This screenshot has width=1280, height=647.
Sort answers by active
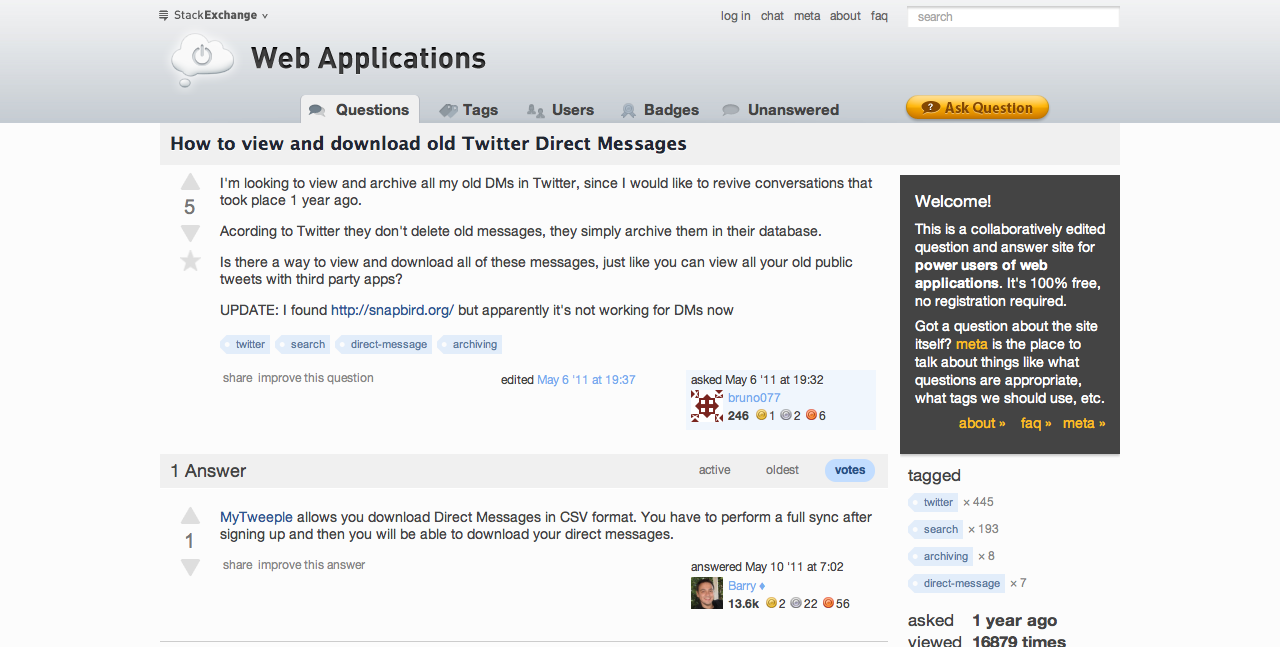click(x=714, y=470)
